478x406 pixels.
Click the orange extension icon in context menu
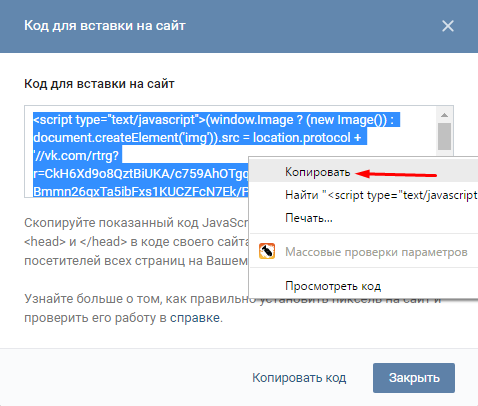point(267,251)
